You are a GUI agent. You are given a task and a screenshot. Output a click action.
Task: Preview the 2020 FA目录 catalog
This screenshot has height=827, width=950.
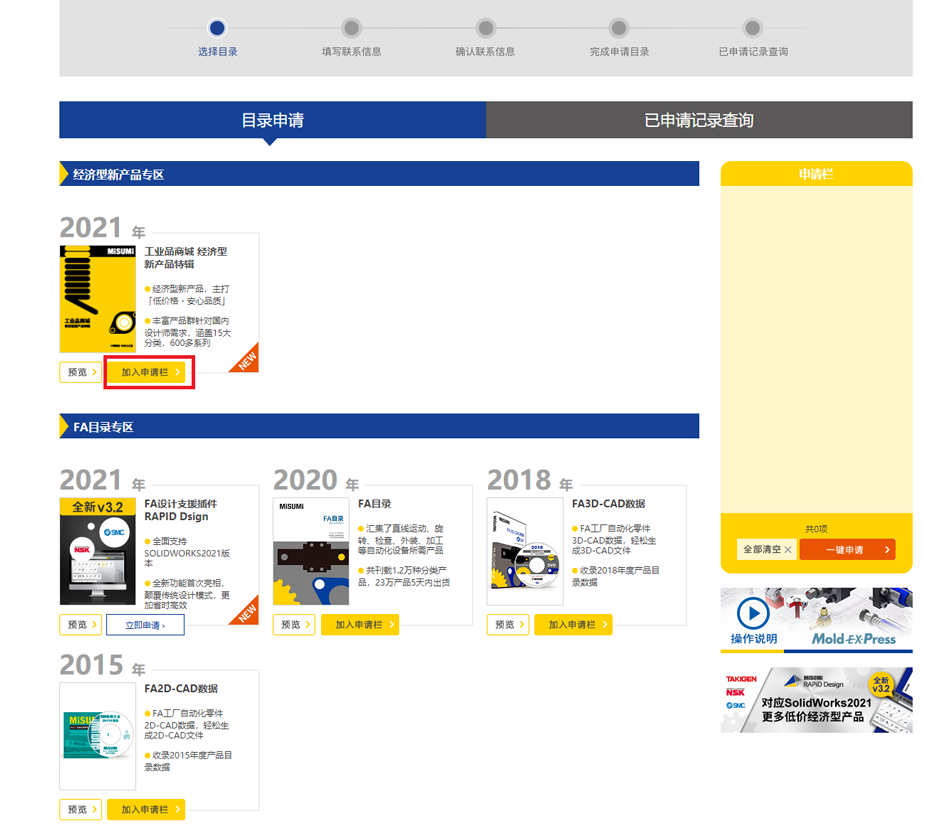pyautogui.click(x=294, y=625)
